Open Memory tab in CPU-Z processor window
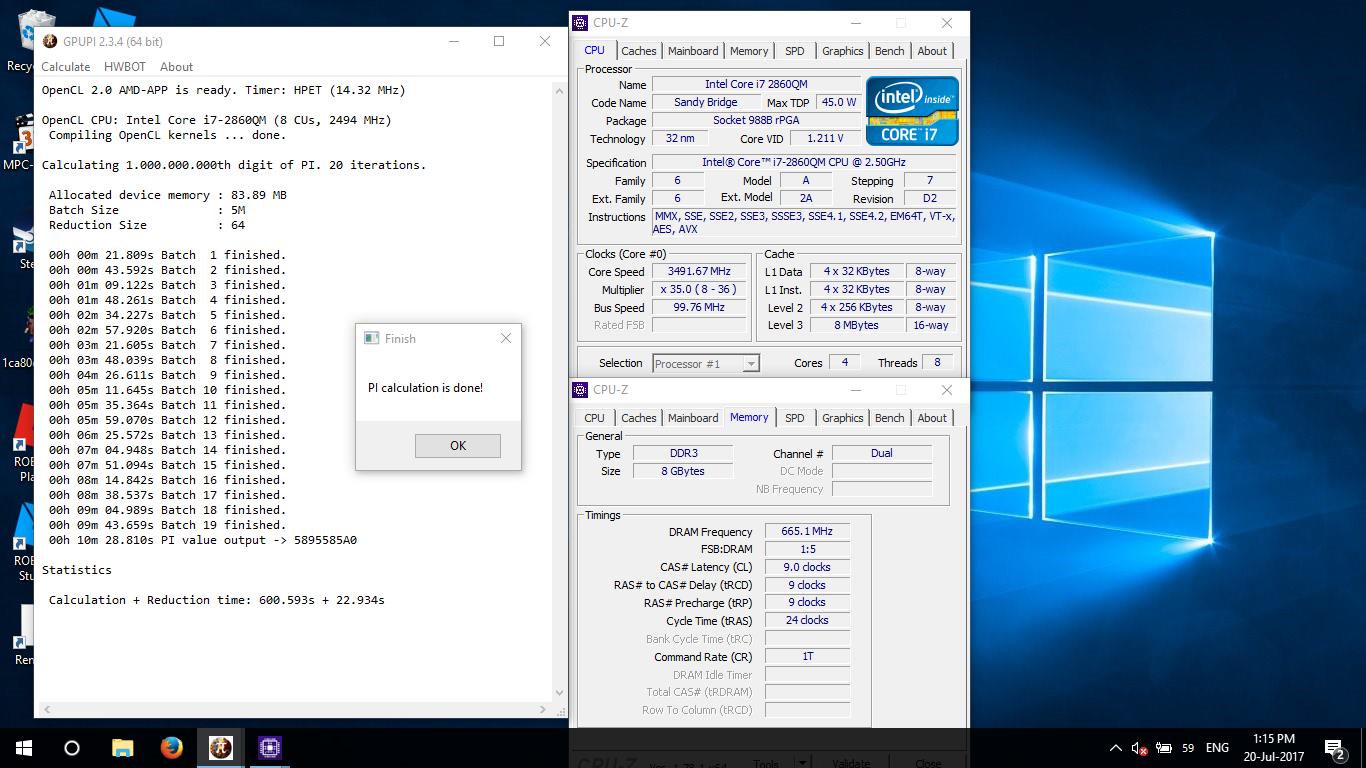1366x768 pixels. 749,51
